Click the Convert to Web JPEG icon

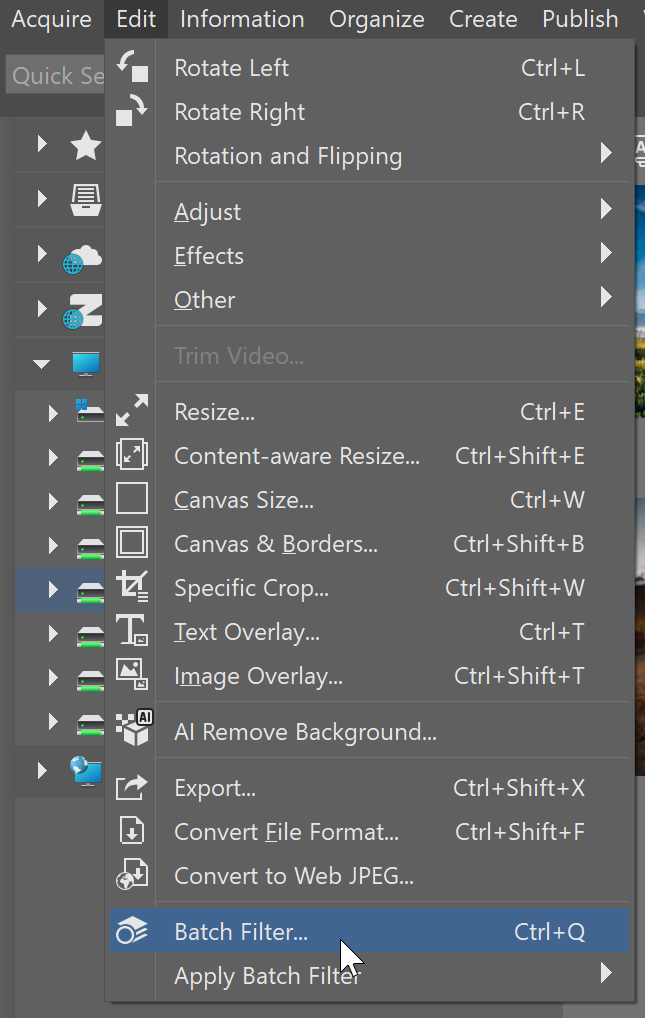pyautogui.click(x=132, y=875)
